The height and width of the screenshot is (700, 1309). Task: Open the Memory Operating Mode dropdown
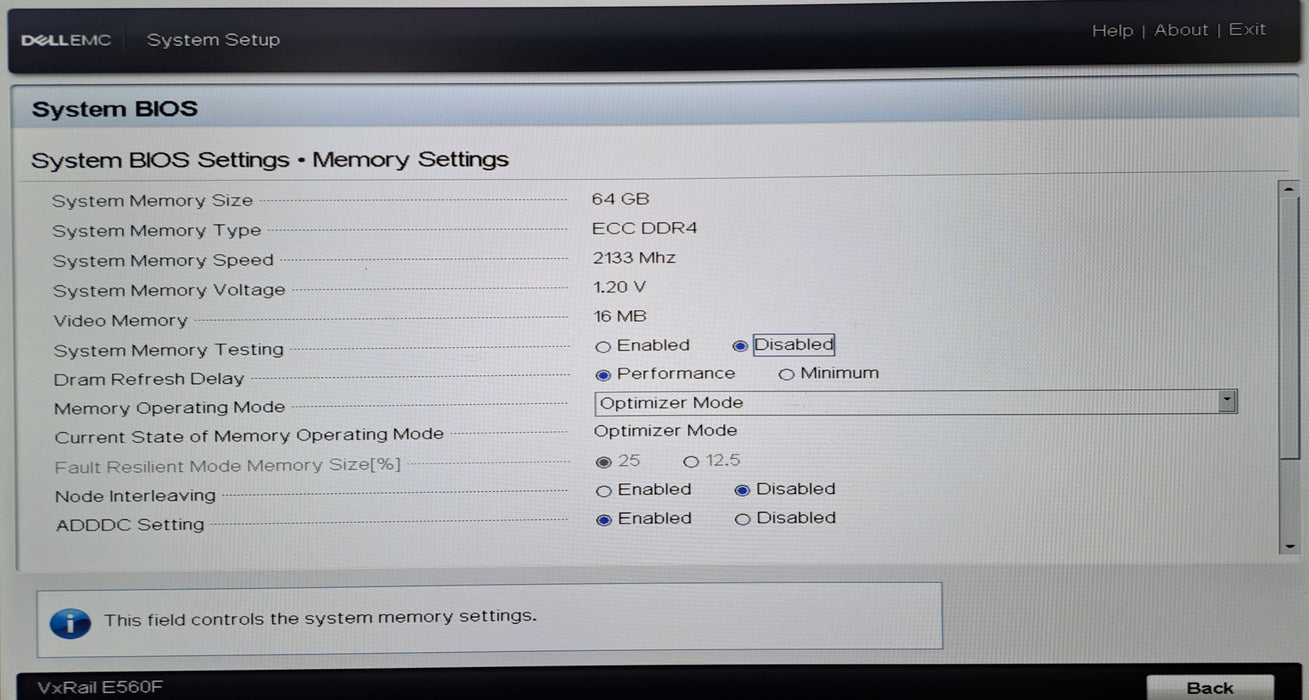coord(916,402)
